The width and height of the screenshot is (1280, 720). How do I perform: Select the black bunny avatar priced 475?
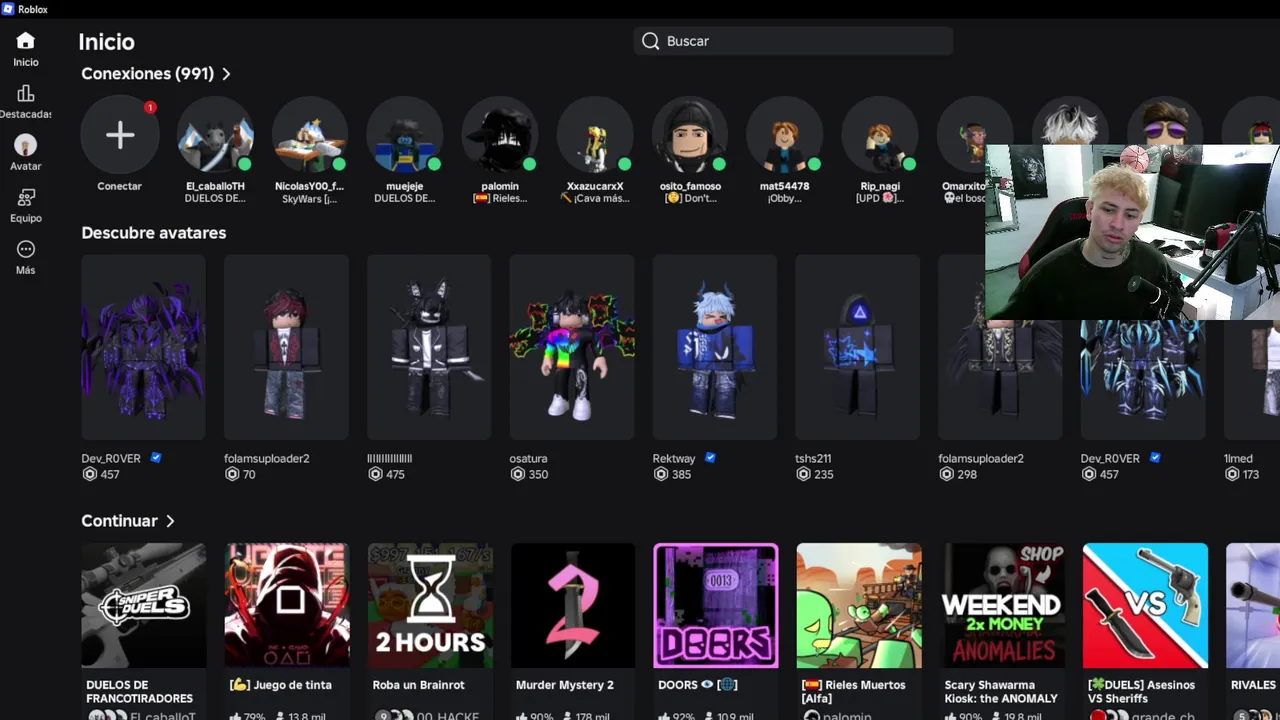(429, 347)
